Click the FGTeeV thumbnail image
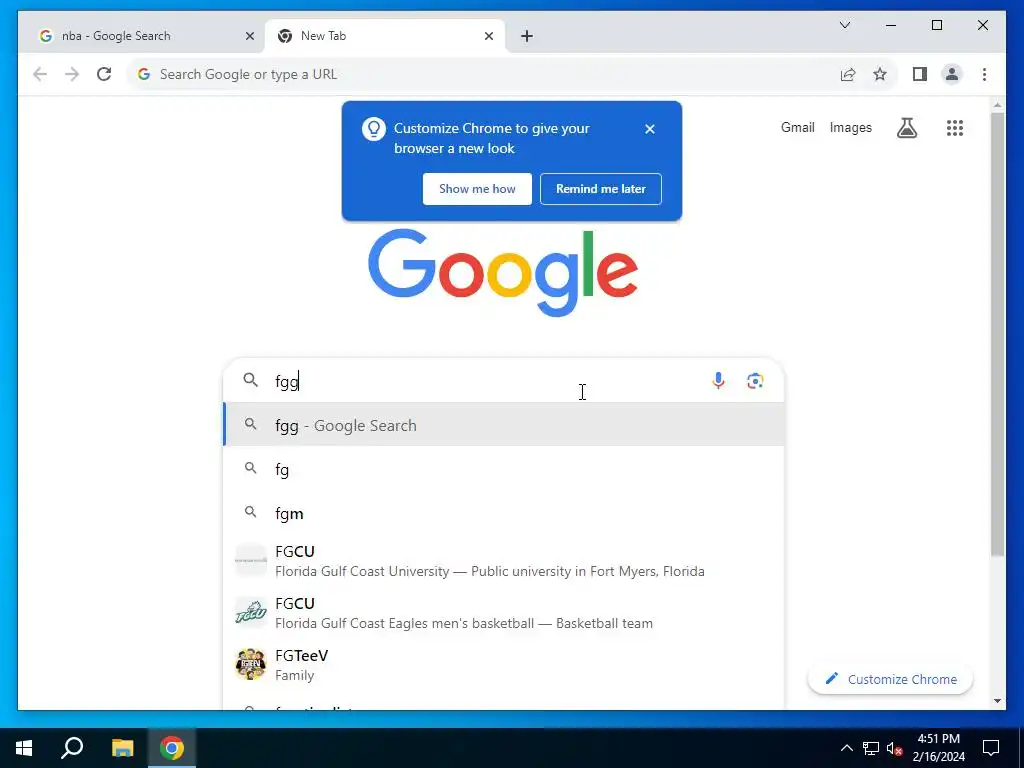Viewport: 1024px width, 768px height. 251,665
